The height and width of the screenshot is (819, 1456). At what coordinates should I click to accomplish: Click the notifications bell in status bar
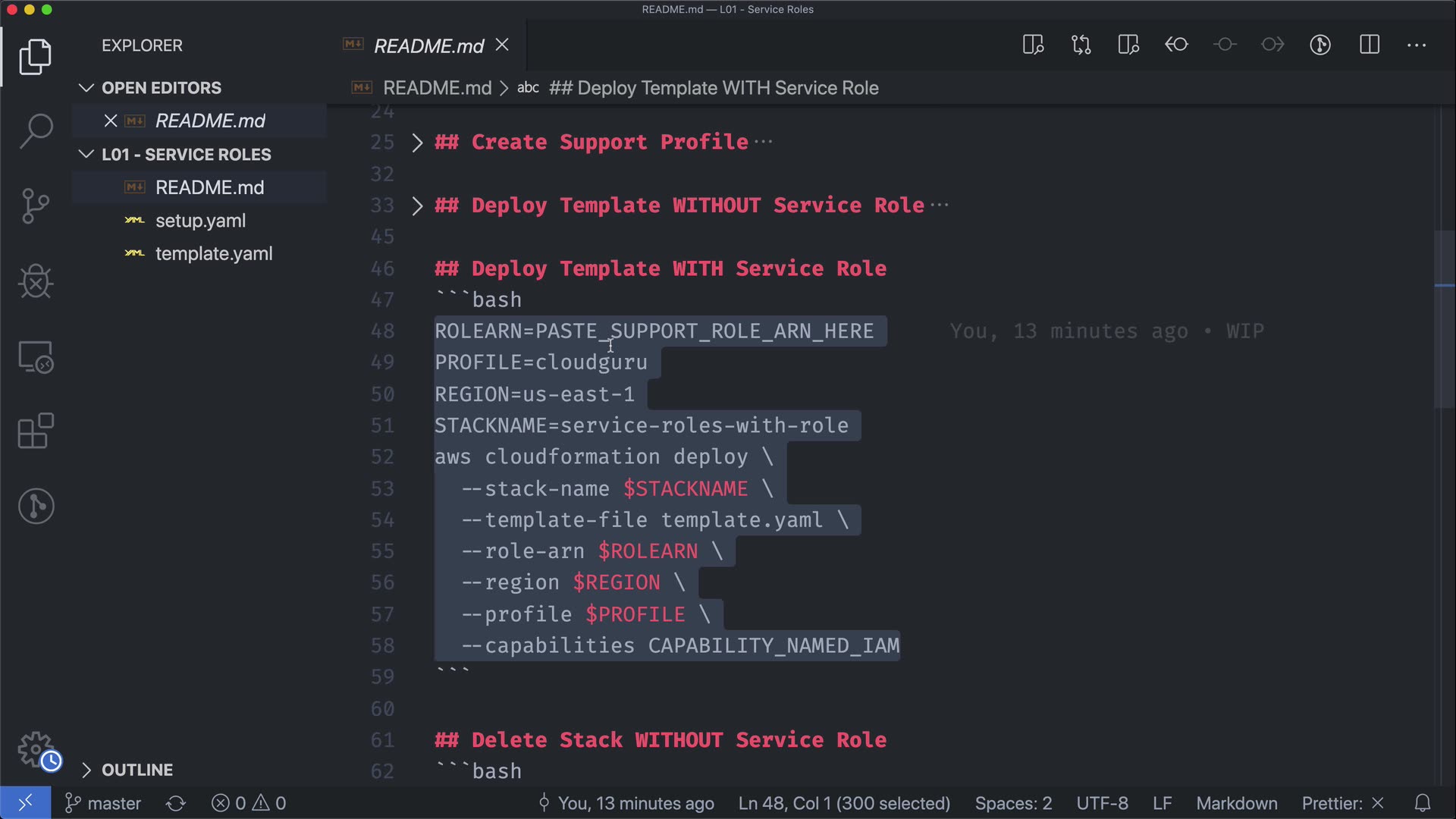[x=1423, y=803]
